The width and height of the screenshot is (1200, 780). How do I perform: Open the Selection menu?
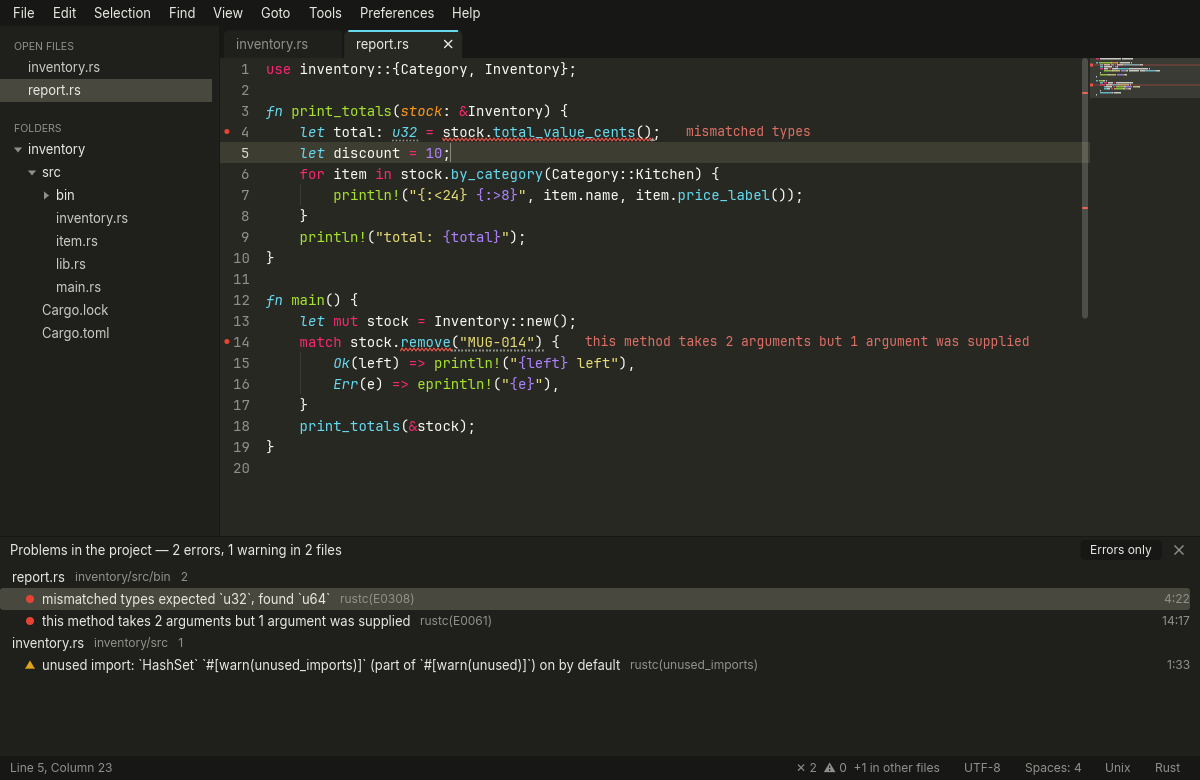pos(122,13)
